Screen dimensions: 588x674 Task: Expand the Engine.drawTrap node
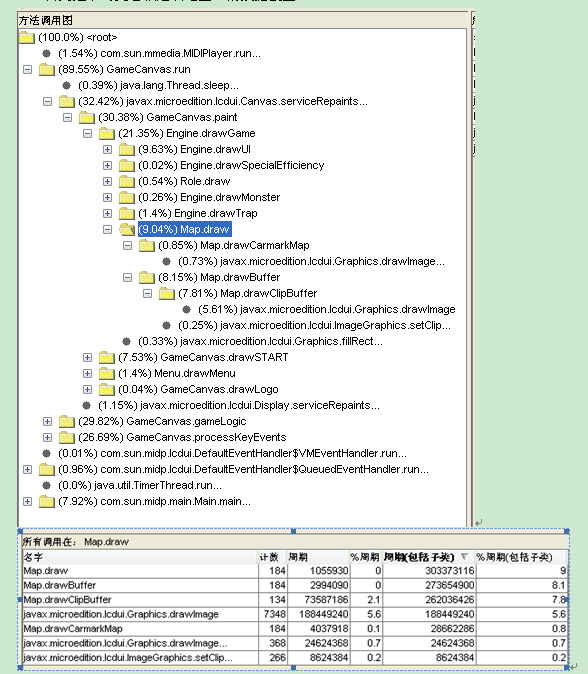point(107,213)
